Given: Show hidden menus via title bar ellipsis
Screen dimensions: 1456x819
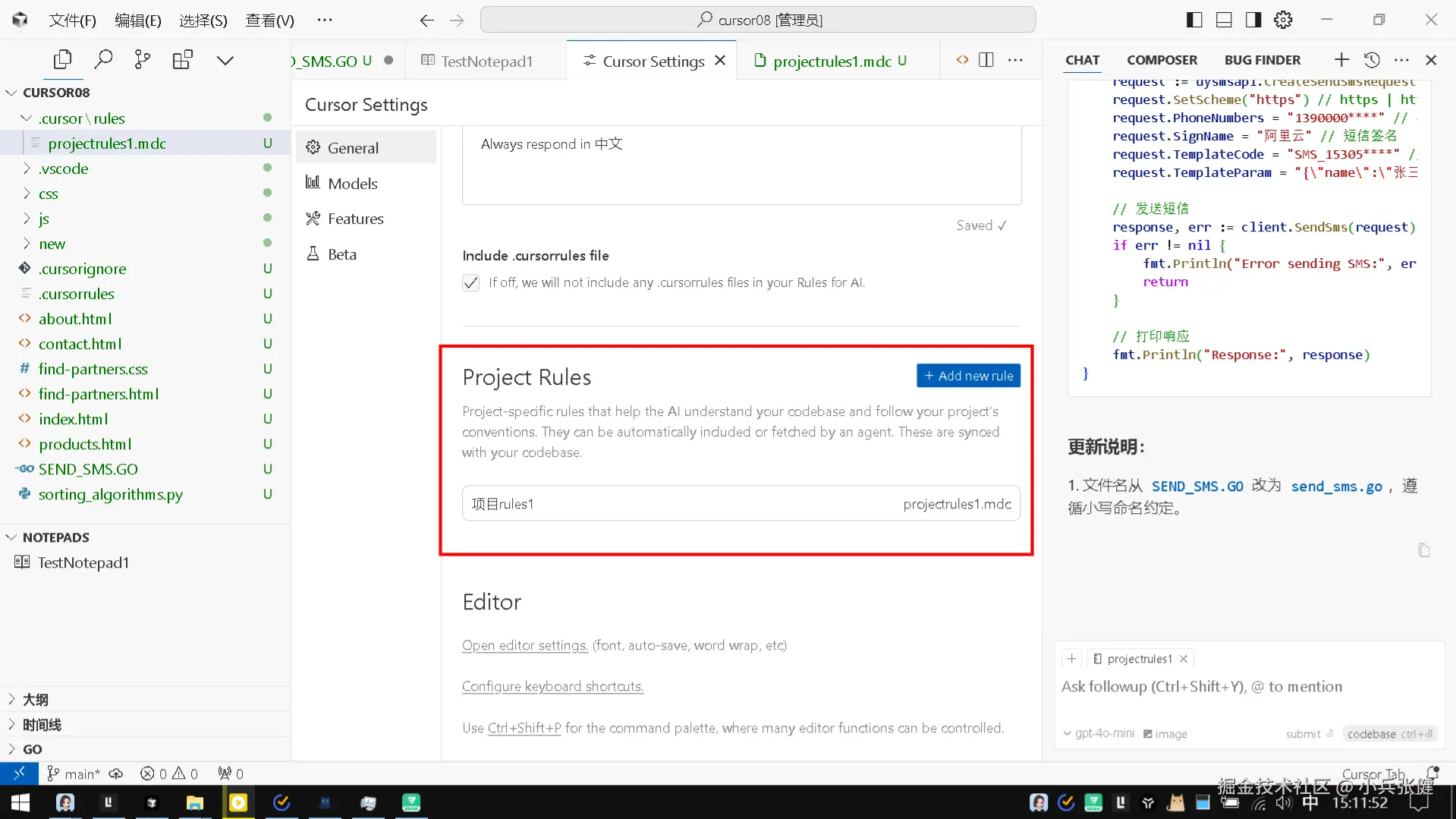Looking at the screenshot, I should [x=325, y=20].
